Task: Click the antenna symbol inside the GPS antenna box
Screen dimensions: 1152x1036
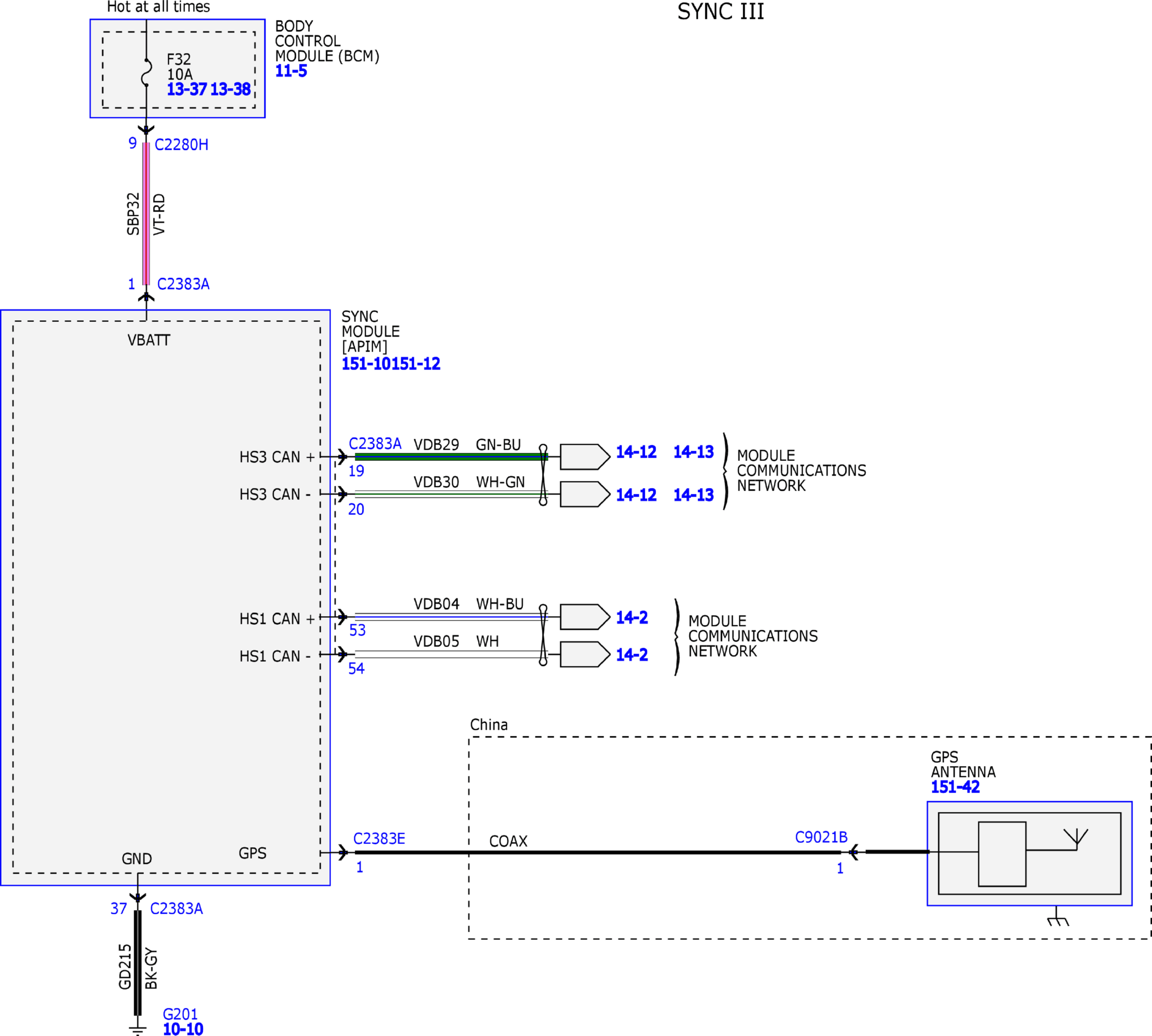Action: (1076, 840)
